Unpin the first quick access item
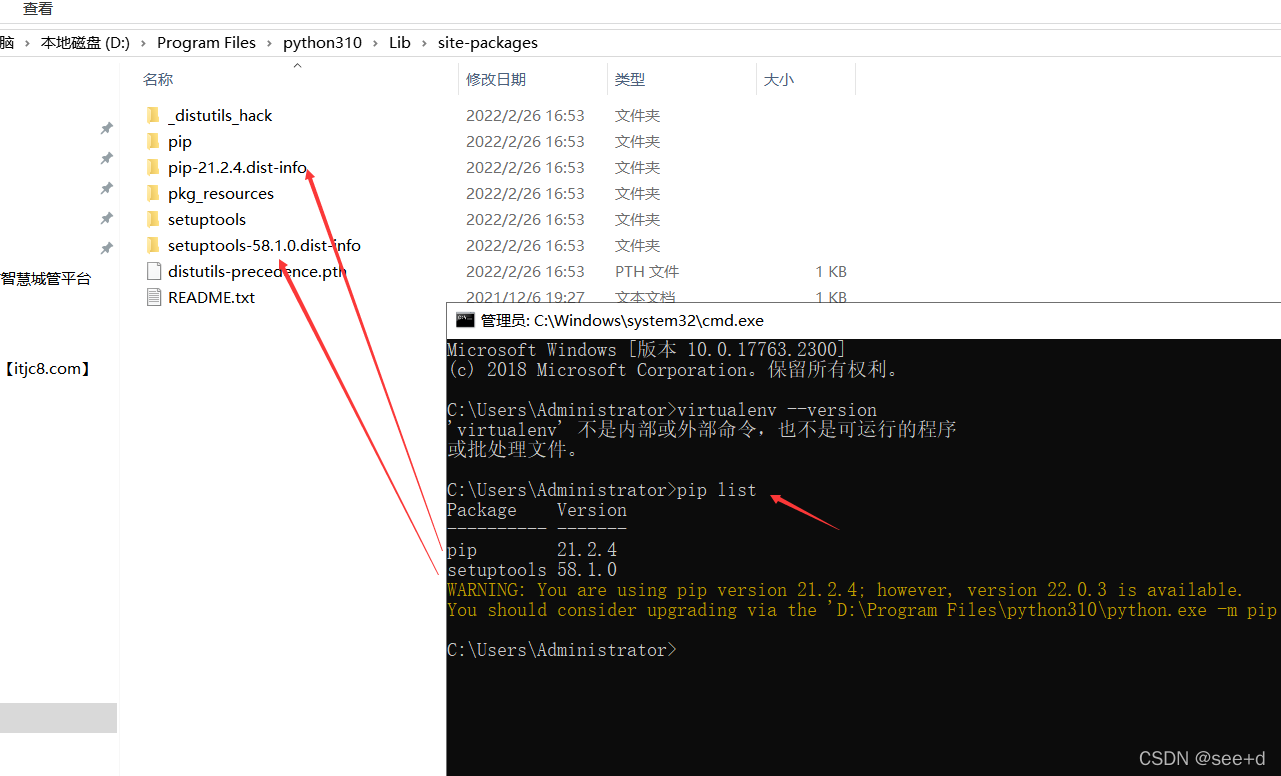The image size is (1281, 776). click(x=106, y=128)
